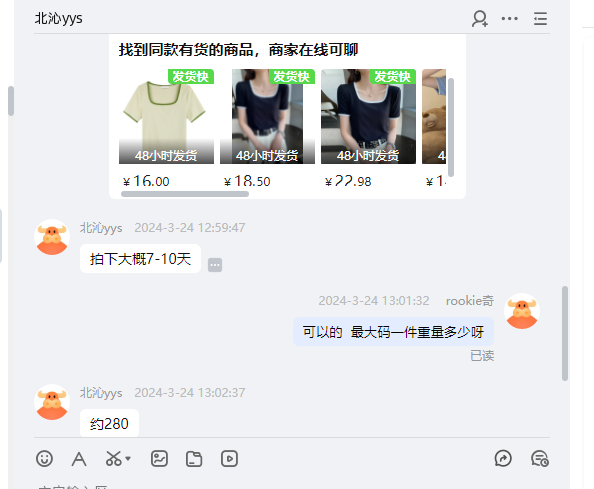
Task: Click the send file folder icon
Action: click(194, 459)
